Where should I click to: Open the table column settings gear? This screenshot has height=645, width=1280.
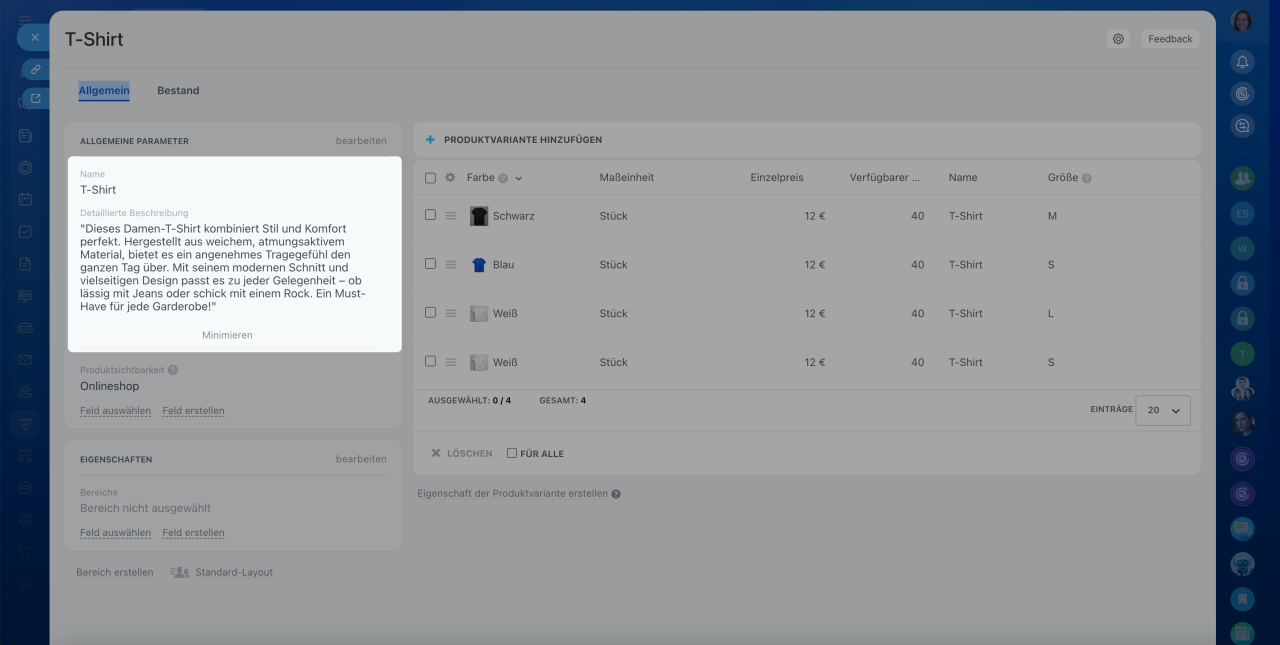450,178
